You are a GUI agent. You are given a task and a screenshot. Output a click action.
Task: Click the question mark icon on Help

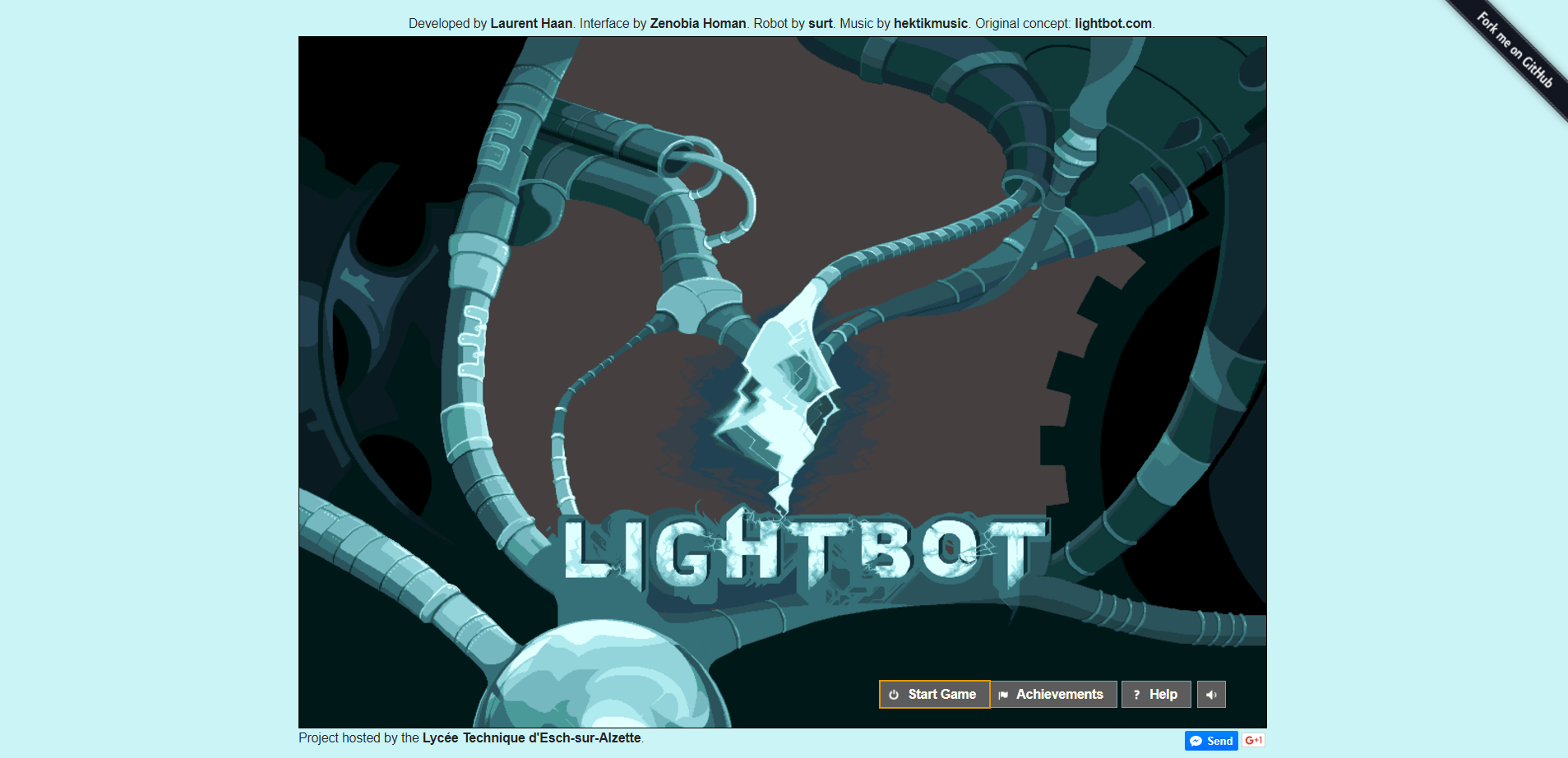1136,693
